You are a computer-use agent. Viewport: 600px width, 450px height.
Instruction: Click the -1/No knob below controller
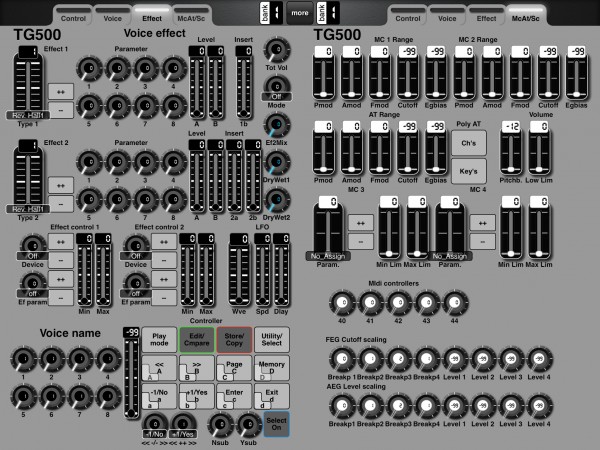click(155, 426)
